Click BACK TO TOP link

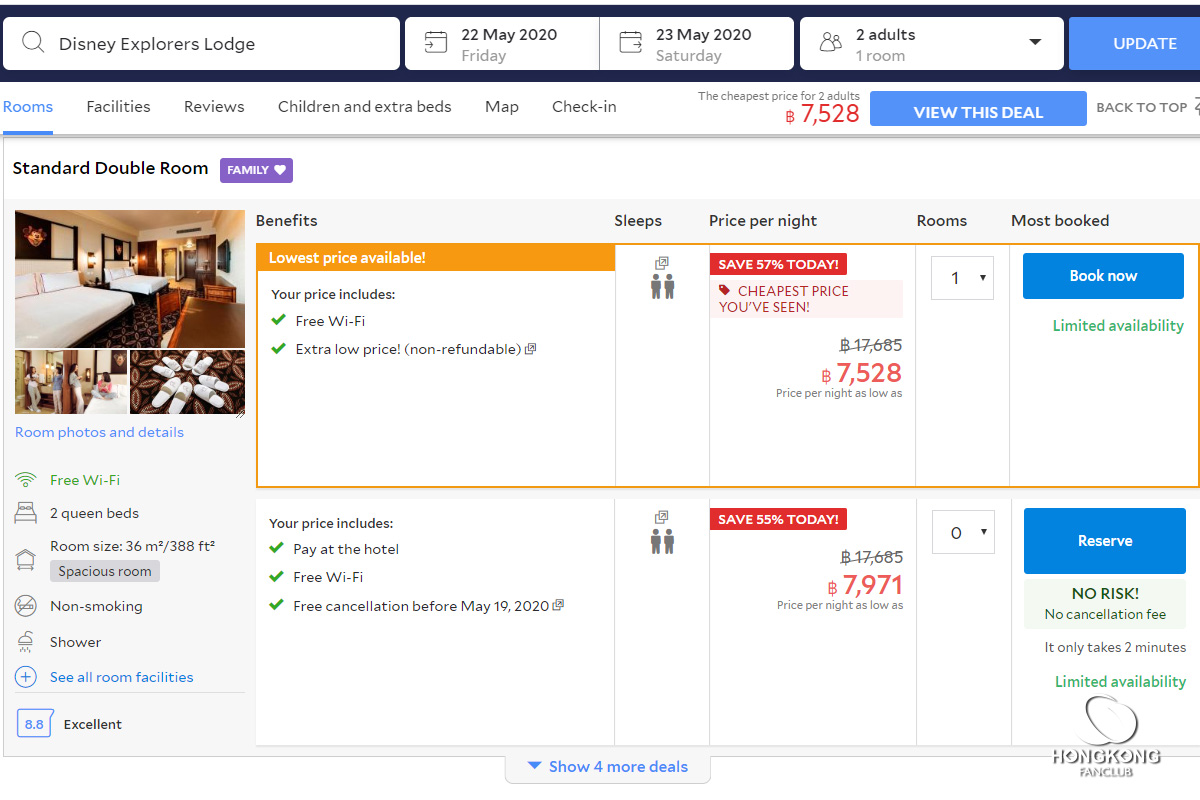[1142, 108]
